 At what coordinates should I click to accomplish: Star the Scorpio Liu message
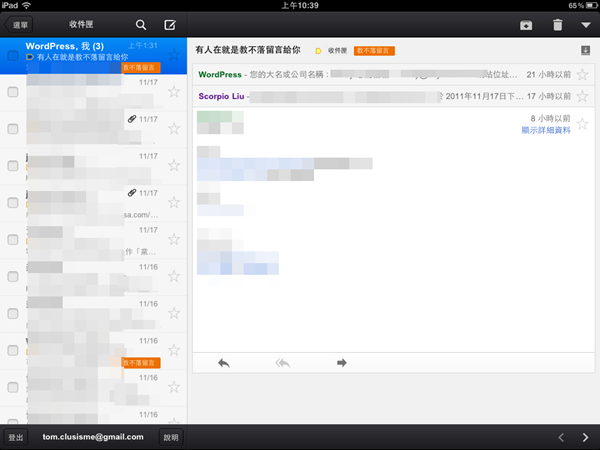coord(583,97)
